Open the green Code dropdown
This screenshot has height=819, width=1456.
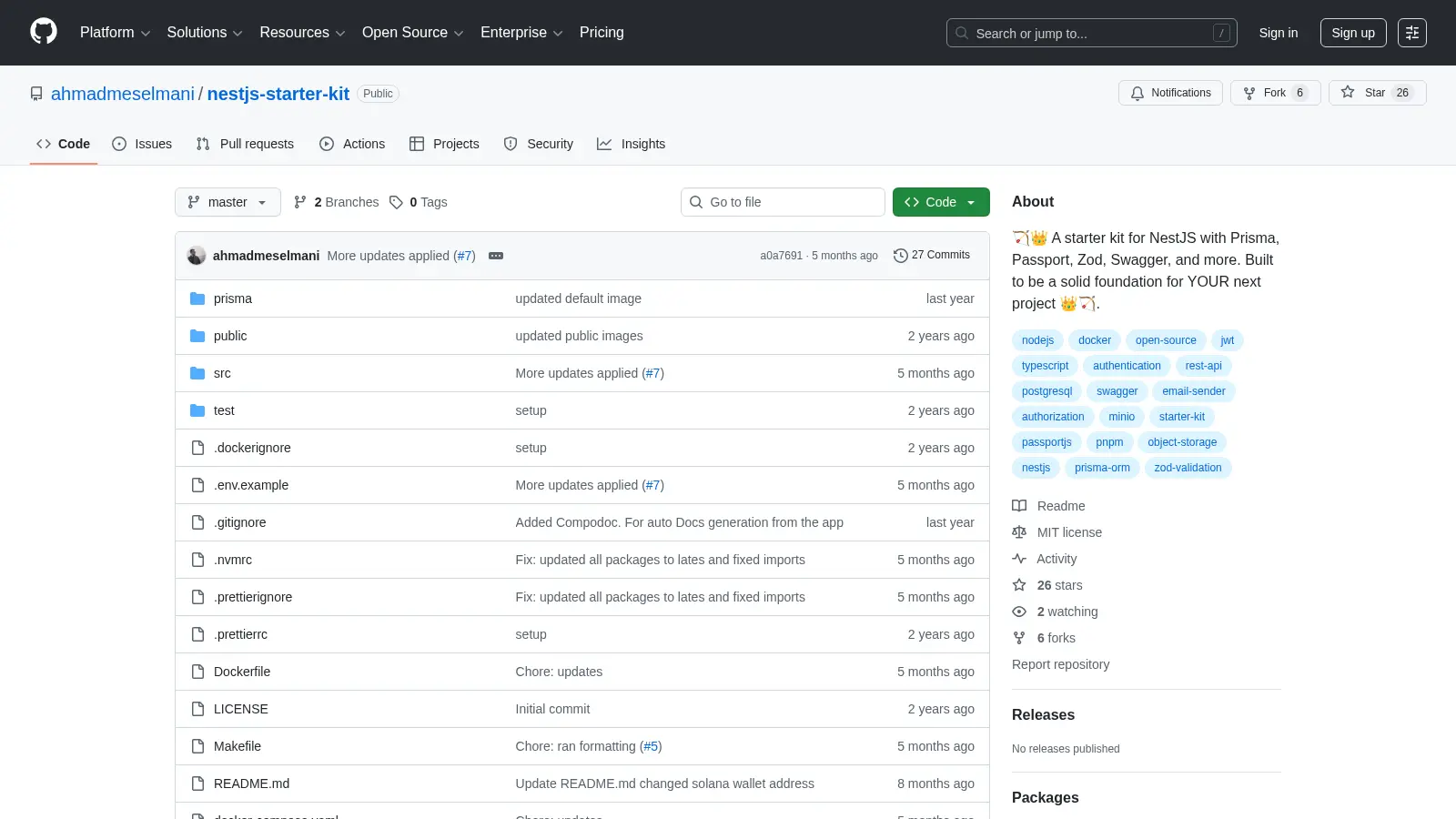click(941, 202)
